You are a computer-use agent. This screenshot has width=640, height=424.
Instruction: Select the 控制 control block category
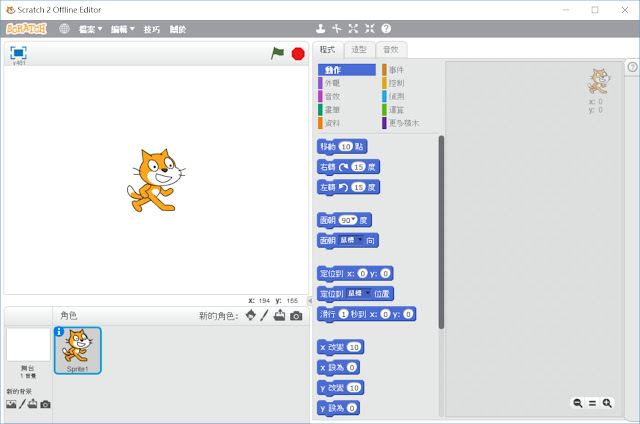(x=411, y=83)
